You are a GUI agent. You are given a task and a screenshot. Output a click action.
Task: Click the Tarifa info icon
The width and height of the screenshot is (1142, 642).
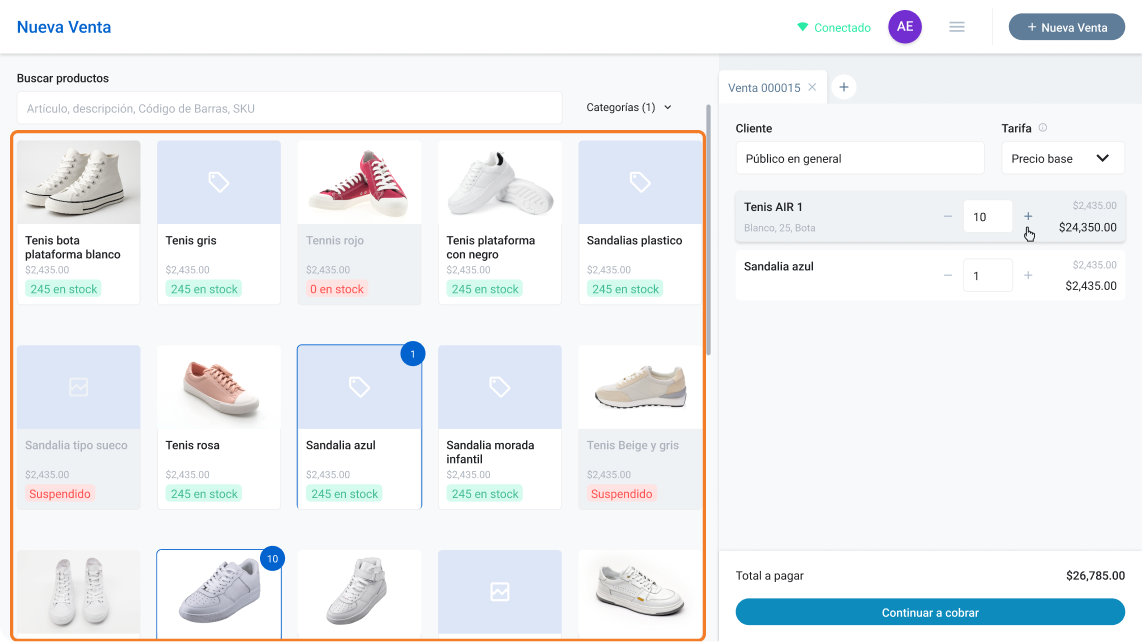pos(1043,128)
